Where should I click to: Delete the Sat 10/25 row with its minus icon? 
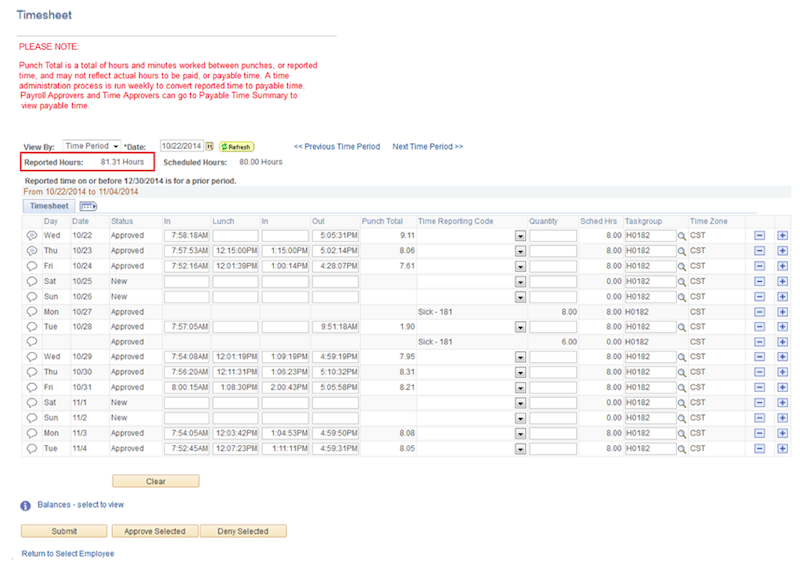coord(759,282)
